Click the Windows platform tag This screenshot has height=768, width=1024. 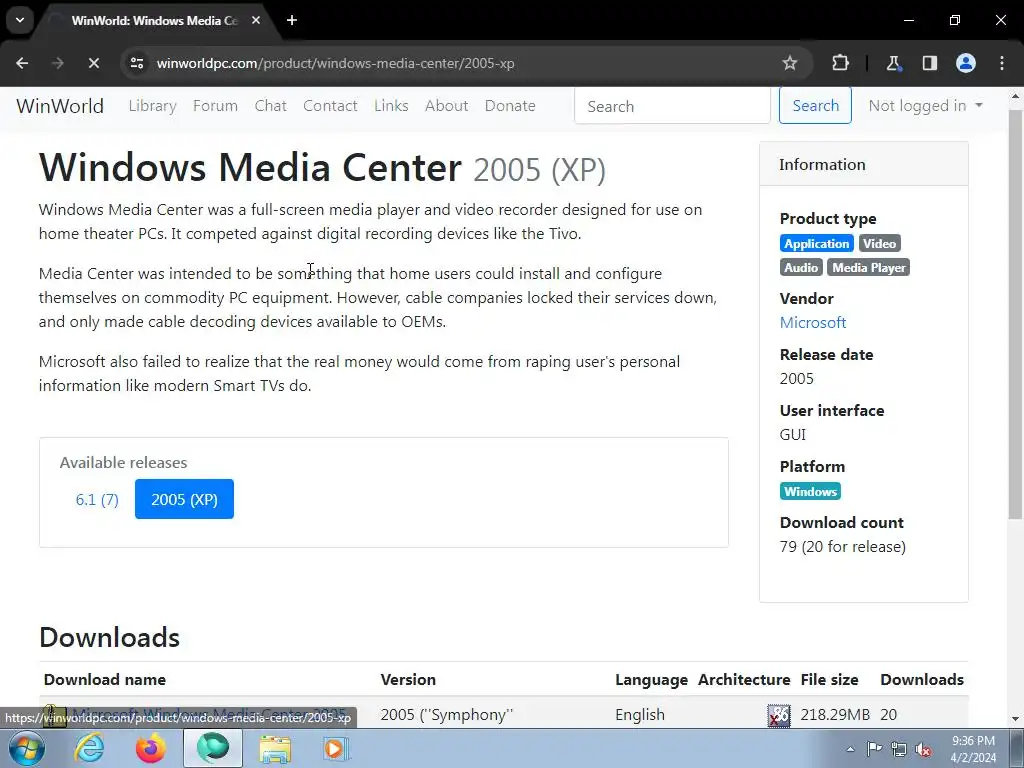click(810, 492)
